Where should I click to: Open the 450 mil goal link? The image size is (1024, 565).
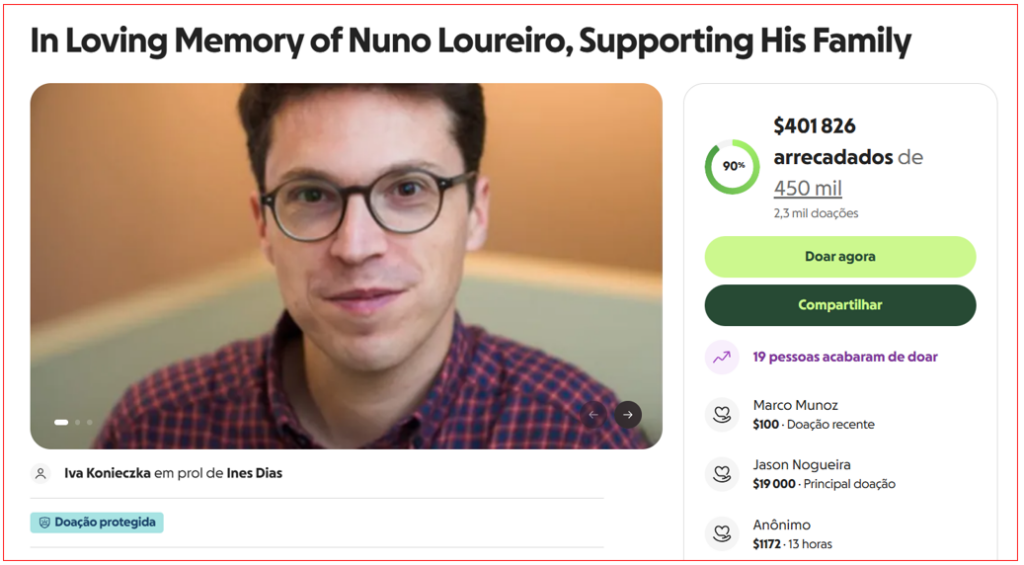coord(808,188)
